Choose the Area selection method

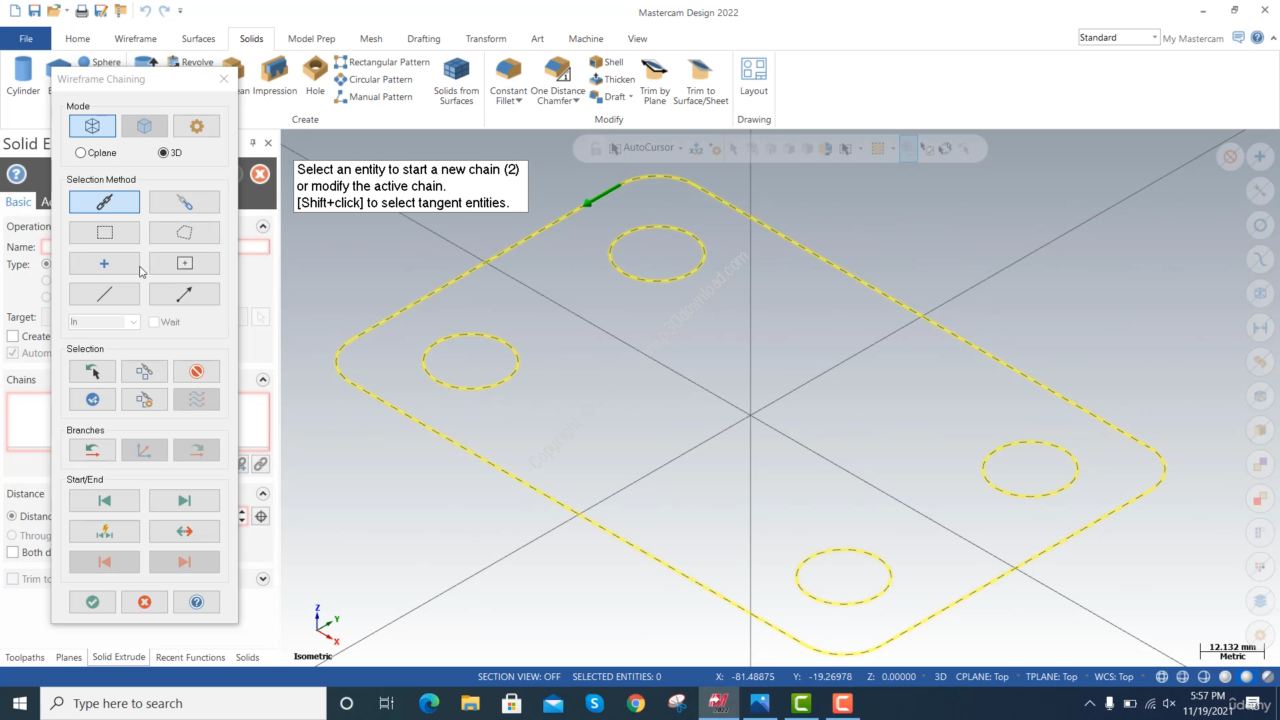pyautogui.click(x=184, y=263)
